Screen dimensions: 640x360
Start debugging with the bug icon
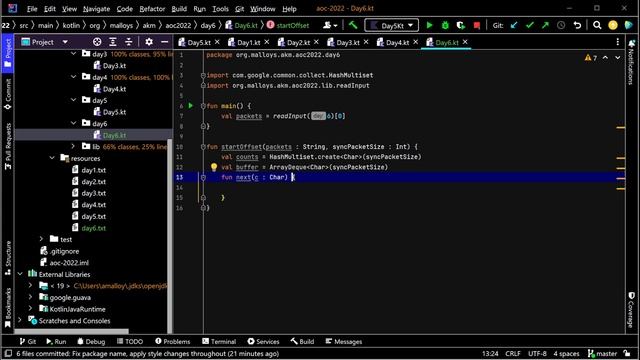point(445,25)
